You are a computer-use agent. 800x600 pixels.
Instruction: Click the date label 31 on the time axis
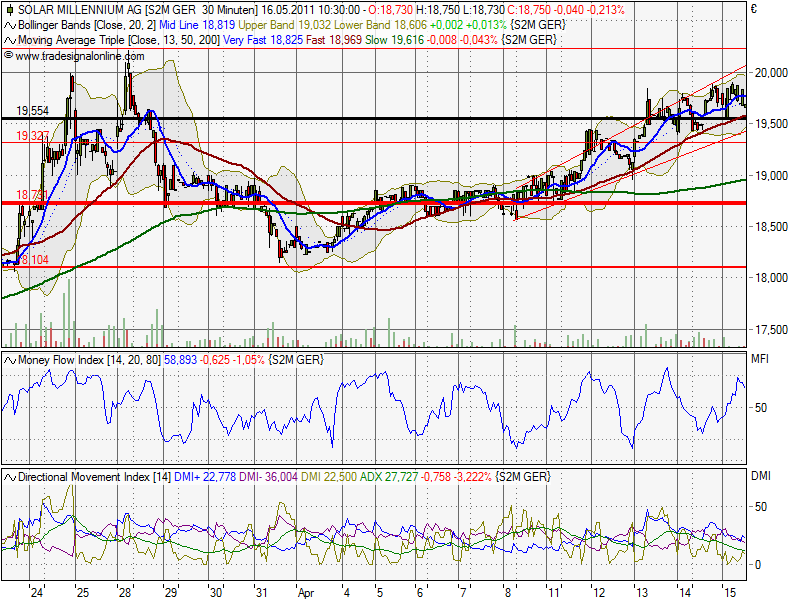point(261,592)
